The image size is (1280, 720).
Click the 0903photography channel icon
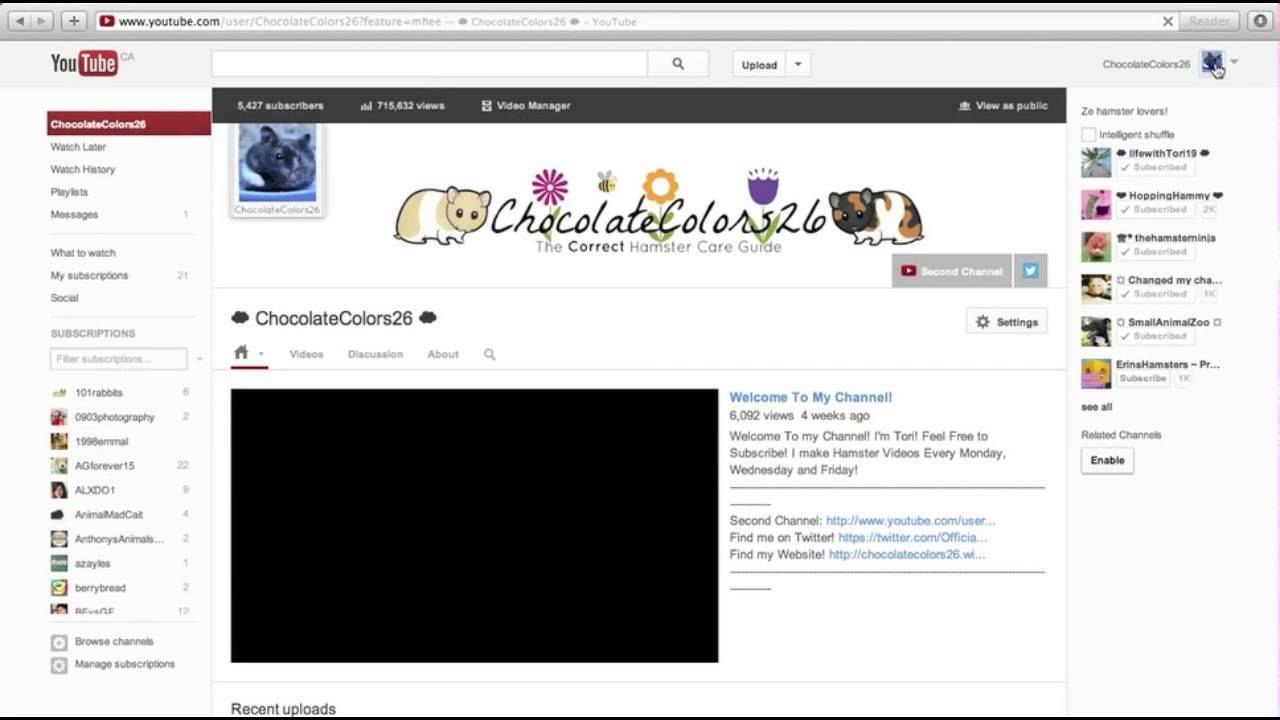click(59, 417)
